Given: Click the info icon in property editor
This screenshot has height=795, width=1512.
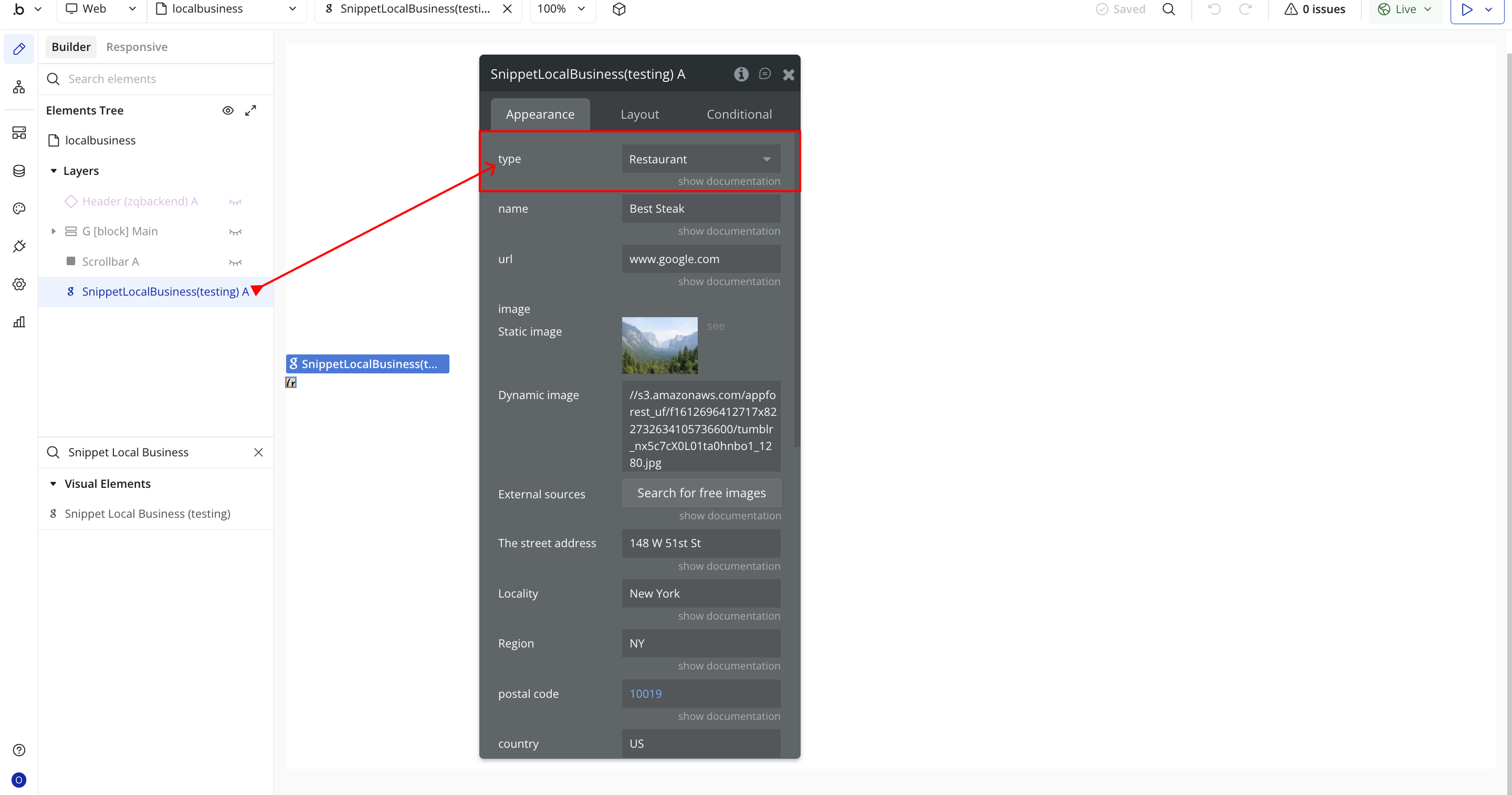Looking at the screenshot, I should (741, 74).
